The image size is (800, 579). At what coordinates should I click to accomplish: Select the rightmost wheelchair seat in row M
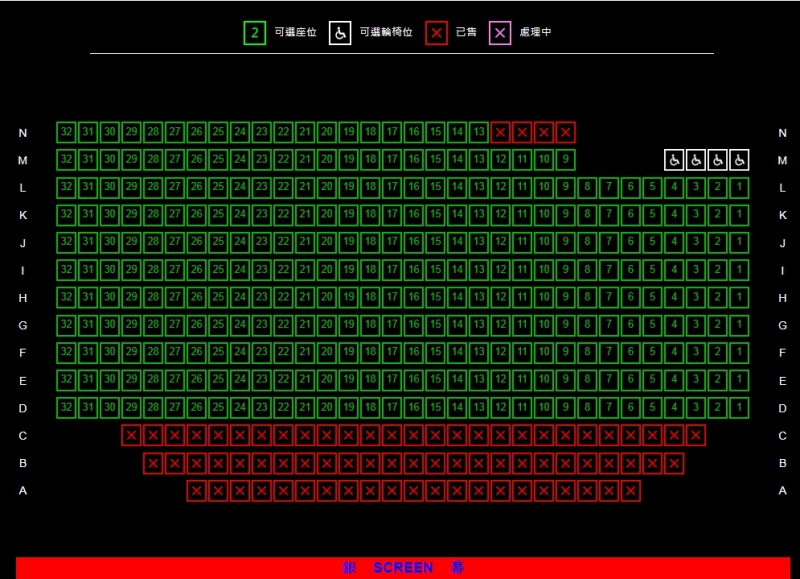(x=739, y=160)
